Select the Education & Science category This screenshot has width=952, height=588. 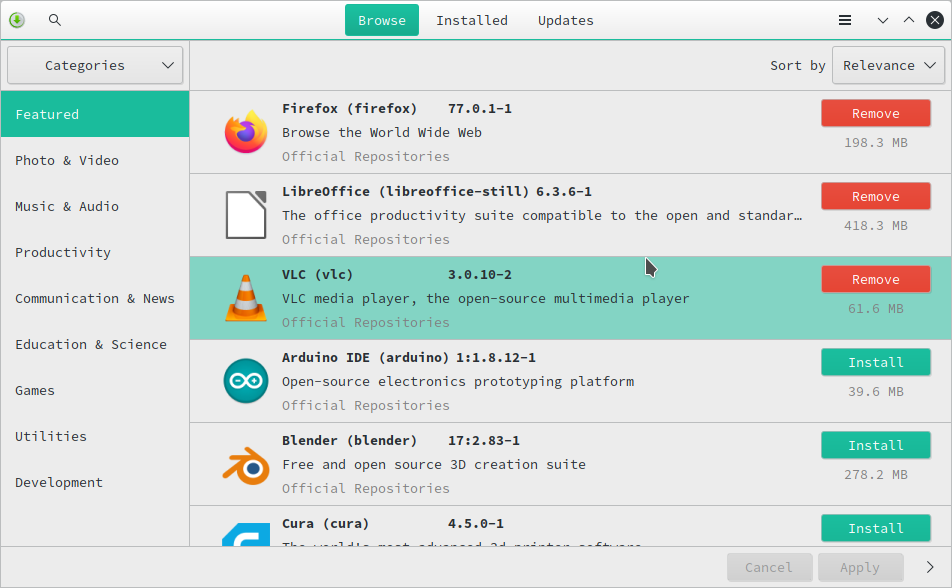pyautogui.click(x=95, y=344)
